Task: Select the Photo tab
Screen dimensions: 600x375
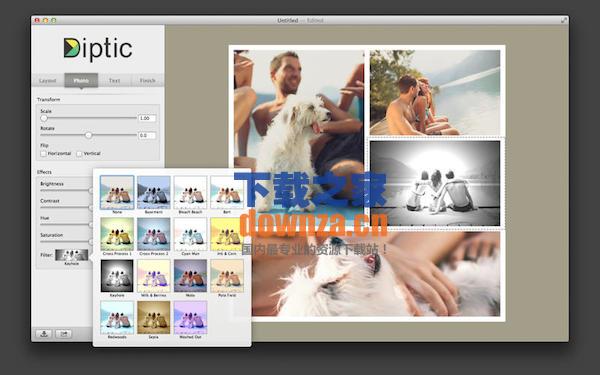Action: (81, 80)
